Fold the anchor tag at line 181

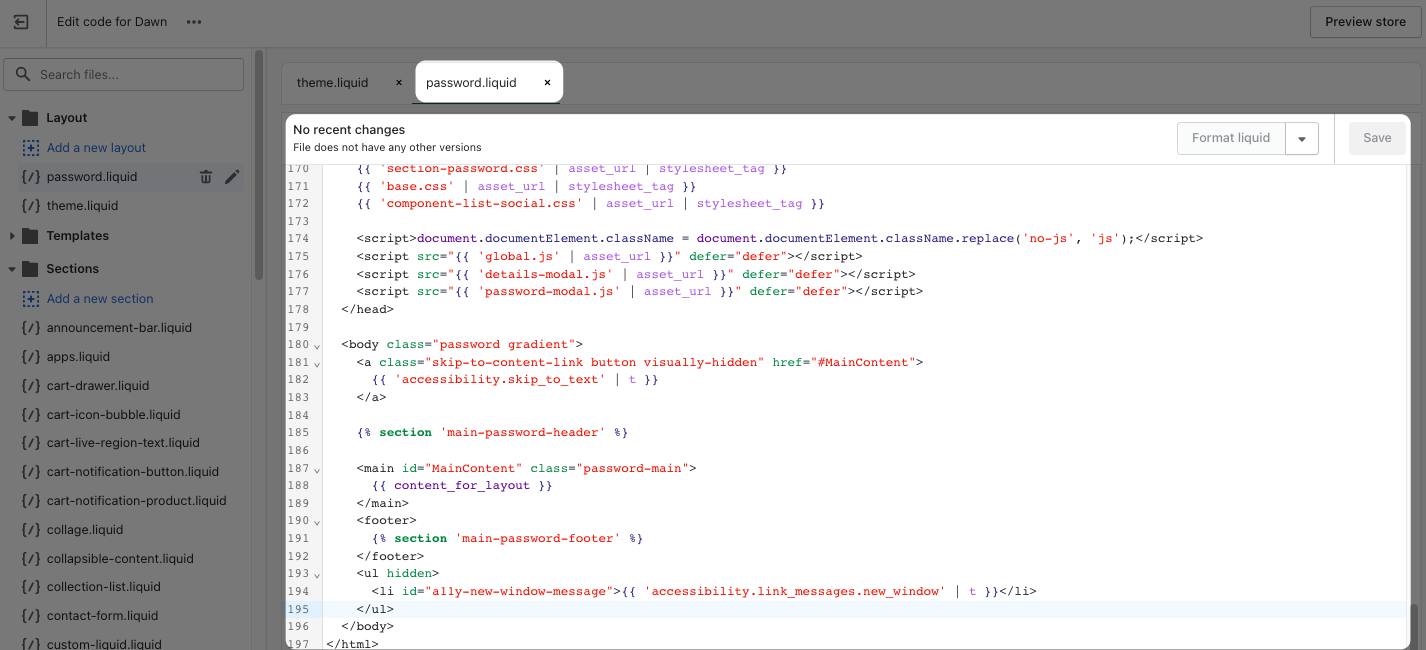317,363
